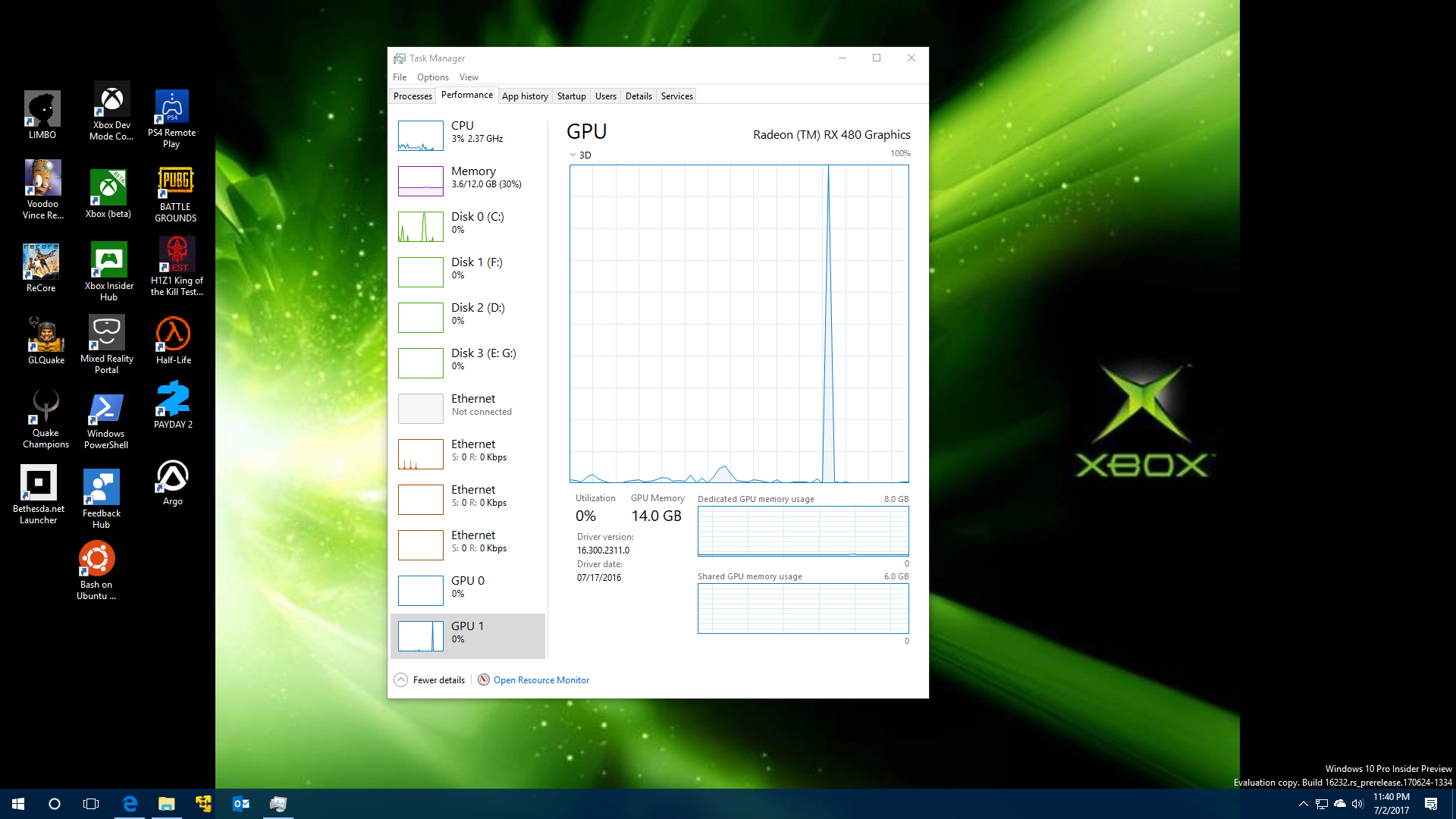Select Disk 0 (C:) entry
This screenshot has width=1456, height=819.
click(468, 226)
